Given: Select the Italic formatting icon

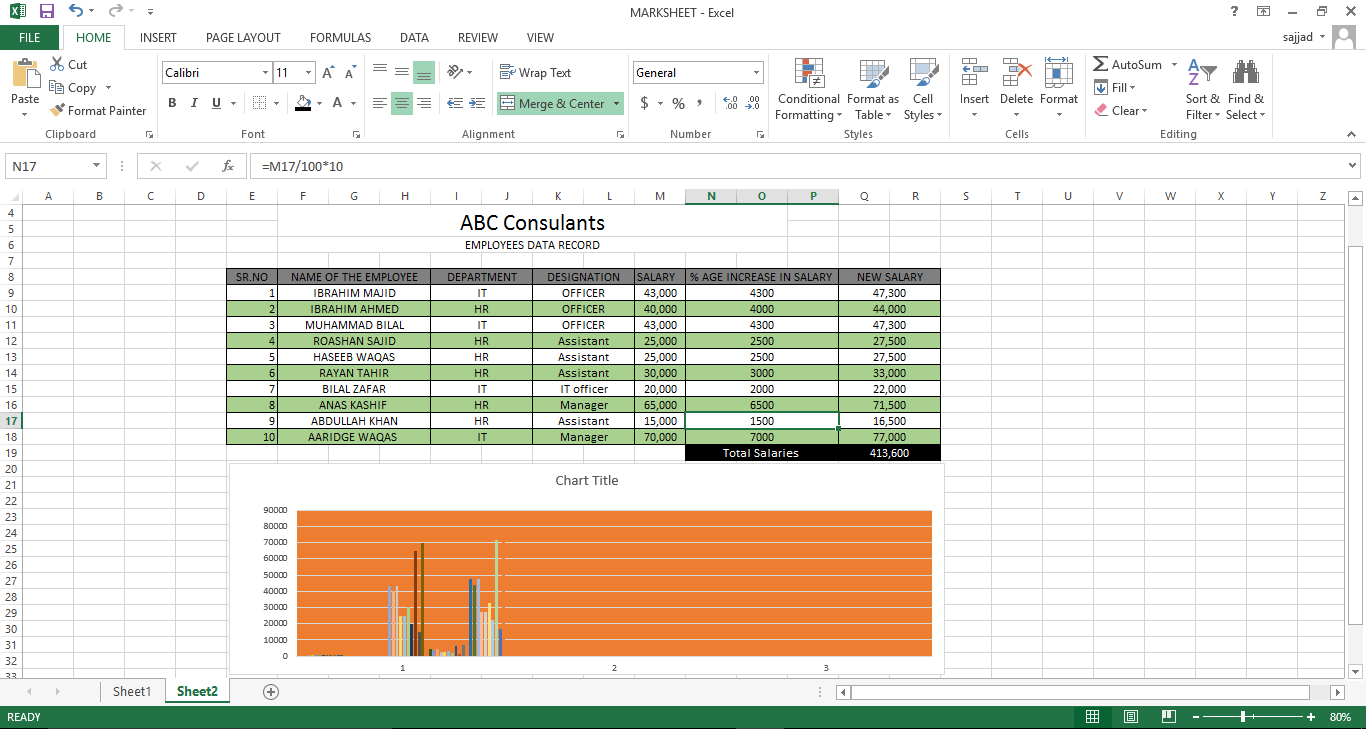Looking at the screenshot, I should point(193,103).
